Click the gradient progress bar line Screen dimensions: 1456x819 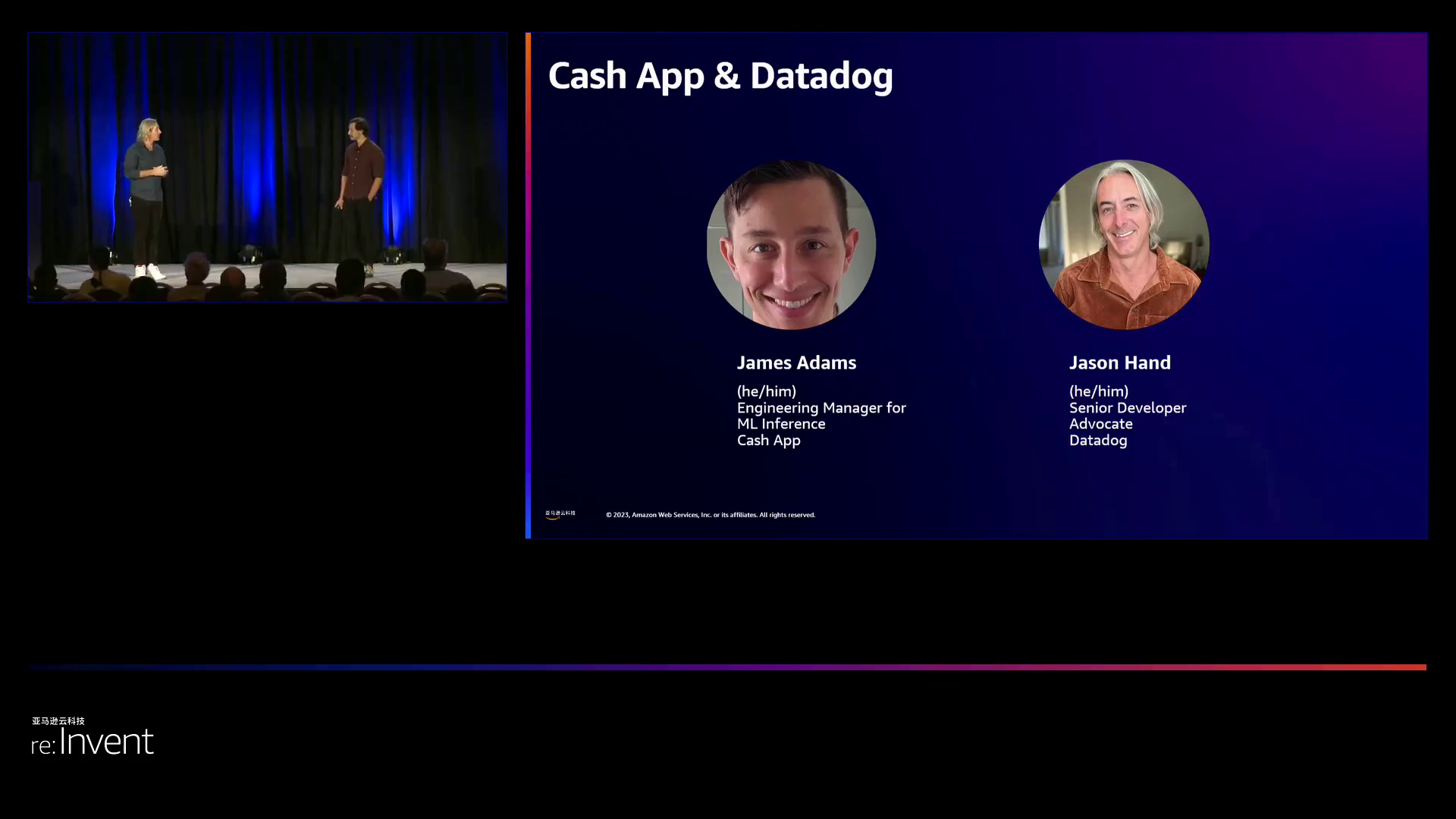[728, 667]
